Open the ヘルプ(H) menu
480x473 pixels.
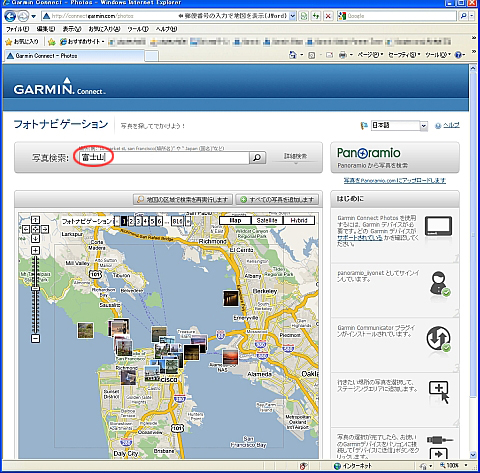tap(166, 29)
